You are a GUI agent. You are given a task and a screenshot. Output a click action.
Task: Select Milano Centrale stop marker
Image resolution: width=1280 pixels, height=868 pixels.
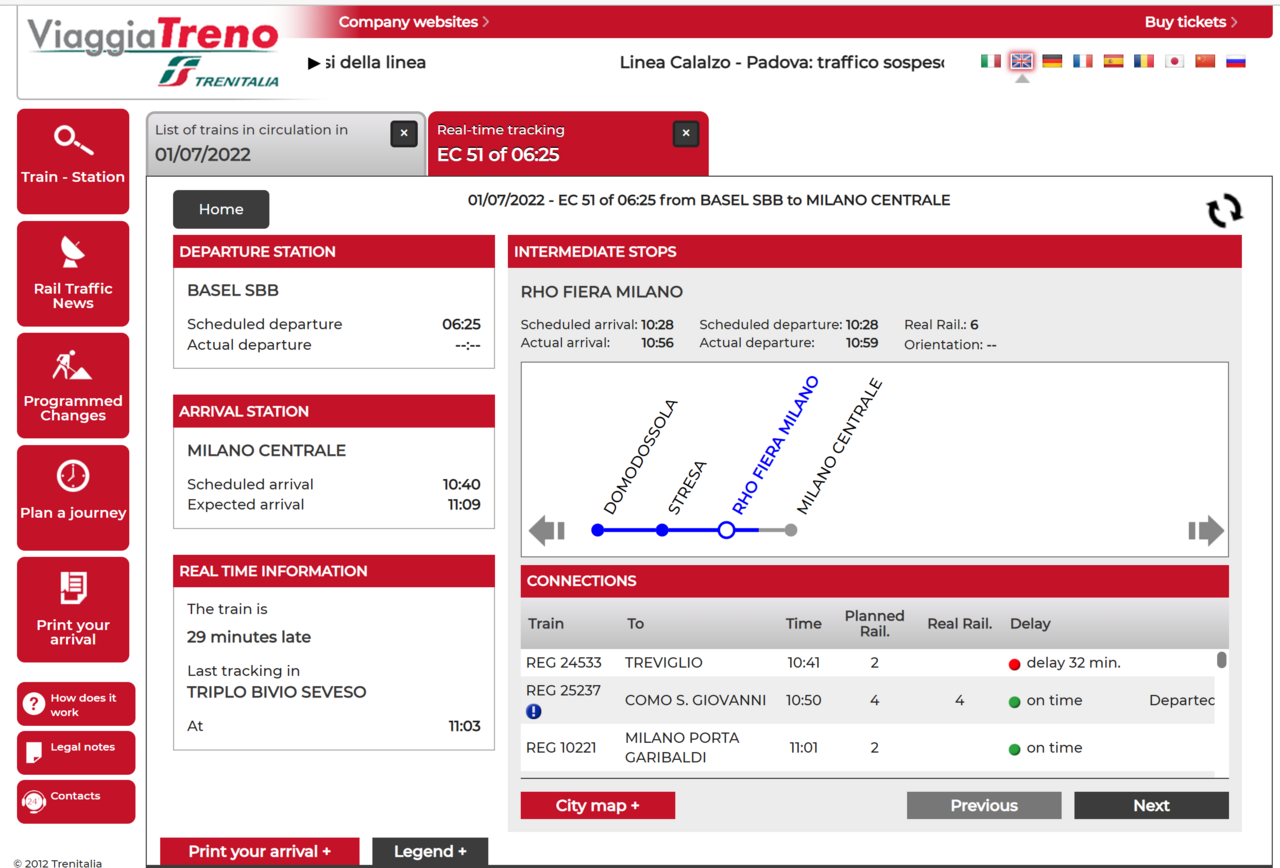click(791, 530)
